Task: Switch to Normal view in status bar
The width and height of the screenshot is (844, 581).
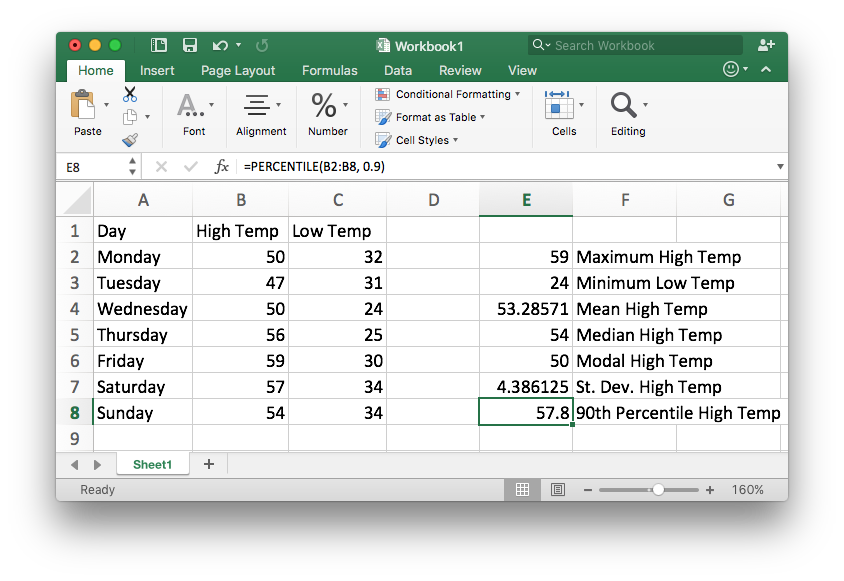Action: click(522, 490)
